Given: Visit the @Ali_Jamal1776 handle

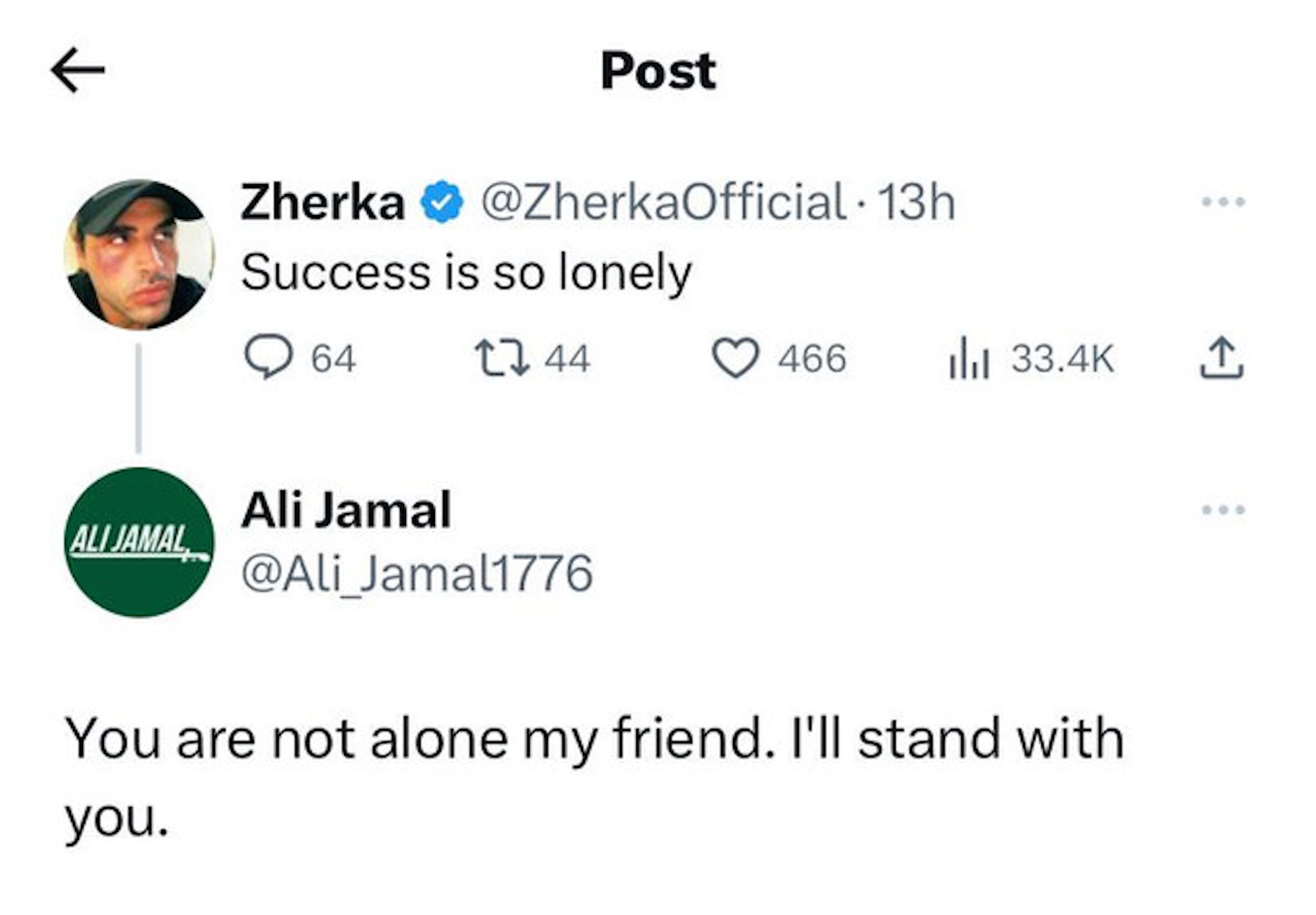Looking at the screenshot, I should [417, 574].
